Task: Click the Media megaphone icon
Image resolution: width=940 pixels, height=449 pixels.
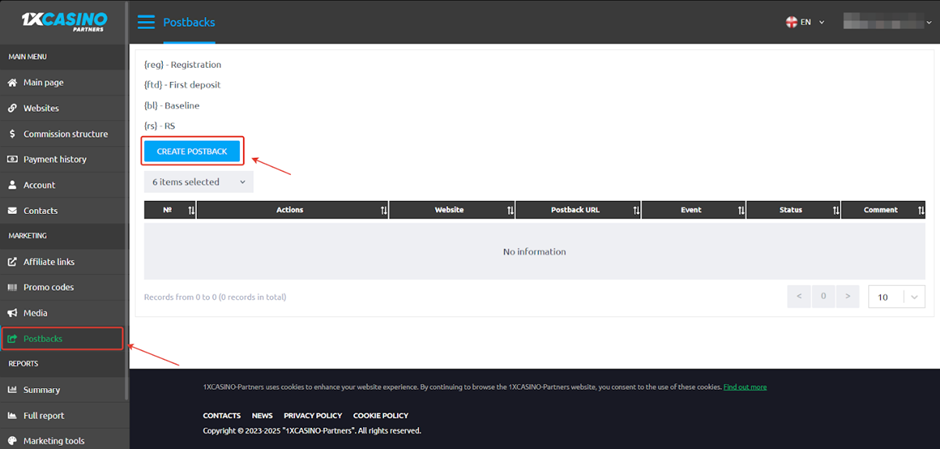Action: pyautogui.click(x=13, y=313)
